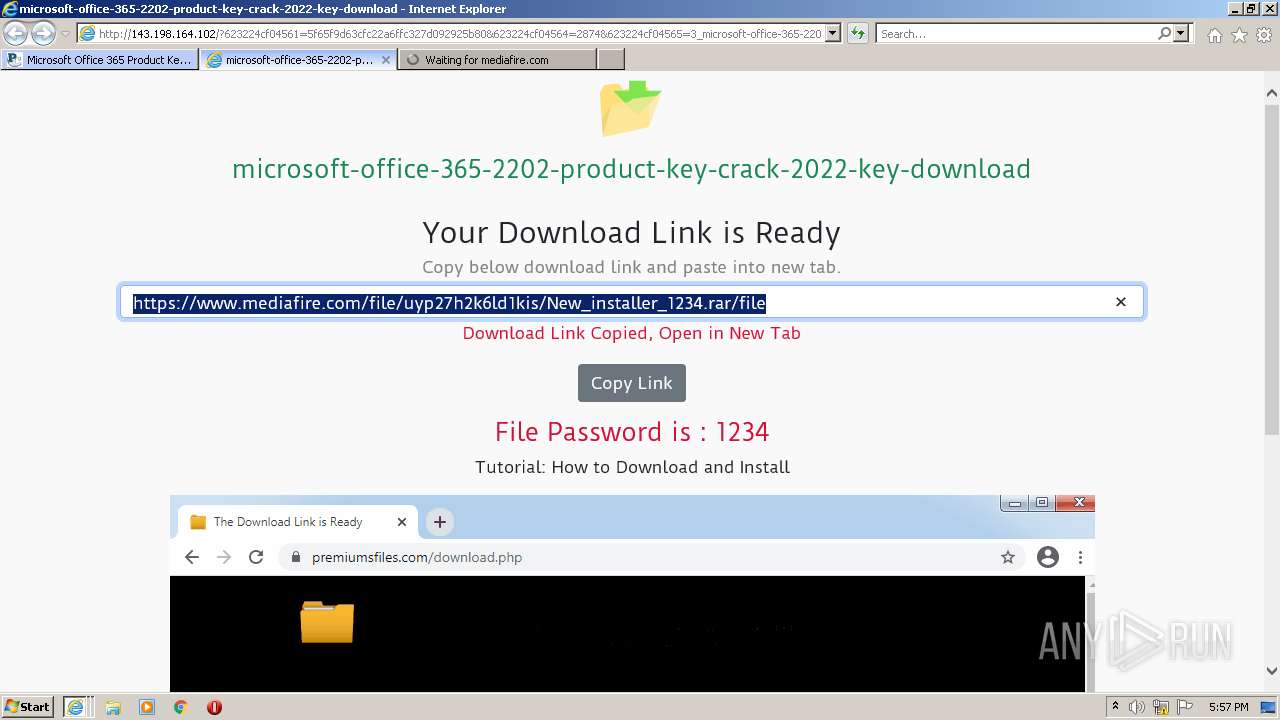
Task: Click the tutorial image profile avatar icon
Action: click(x=1048, y=557)
